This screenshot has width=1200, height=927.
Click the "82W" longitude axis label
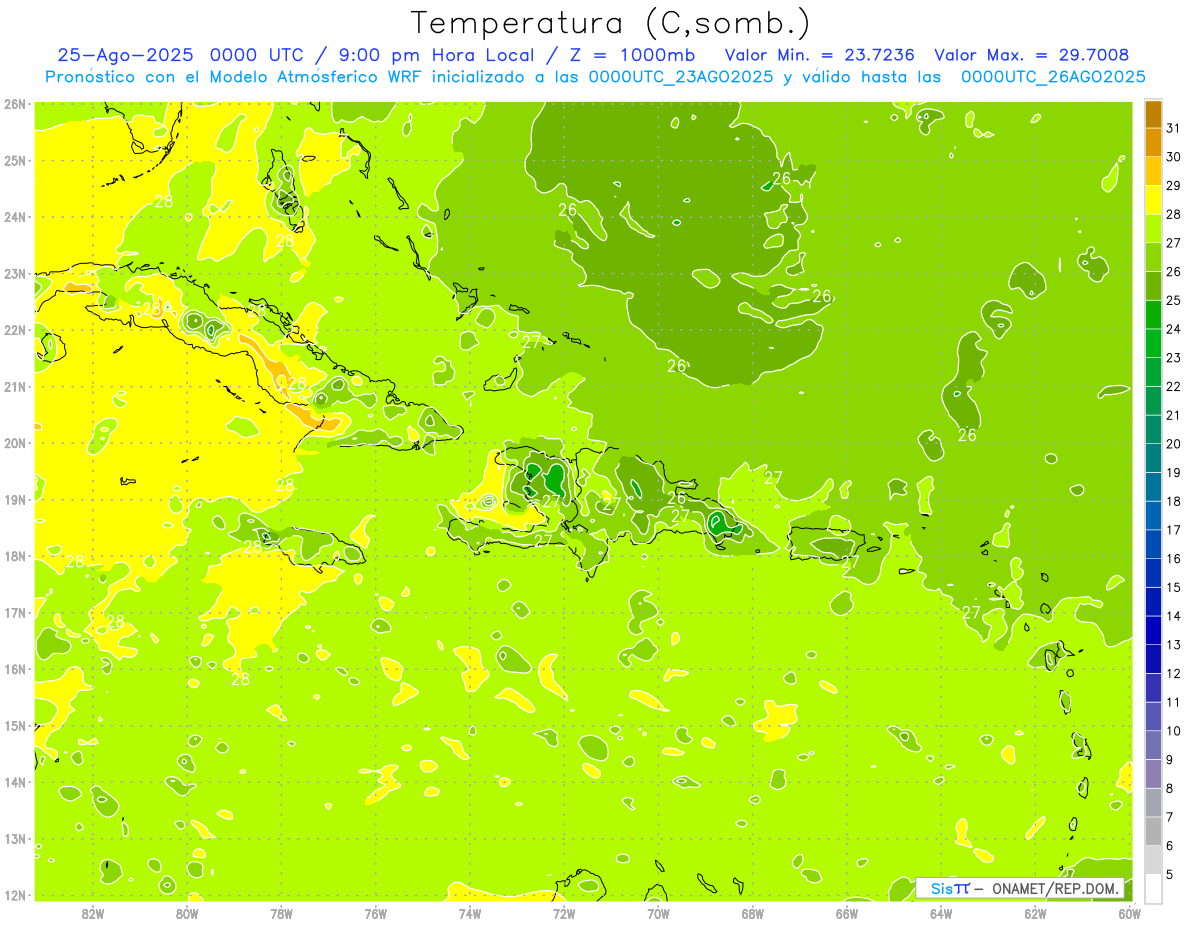click(x=93, y=912)
